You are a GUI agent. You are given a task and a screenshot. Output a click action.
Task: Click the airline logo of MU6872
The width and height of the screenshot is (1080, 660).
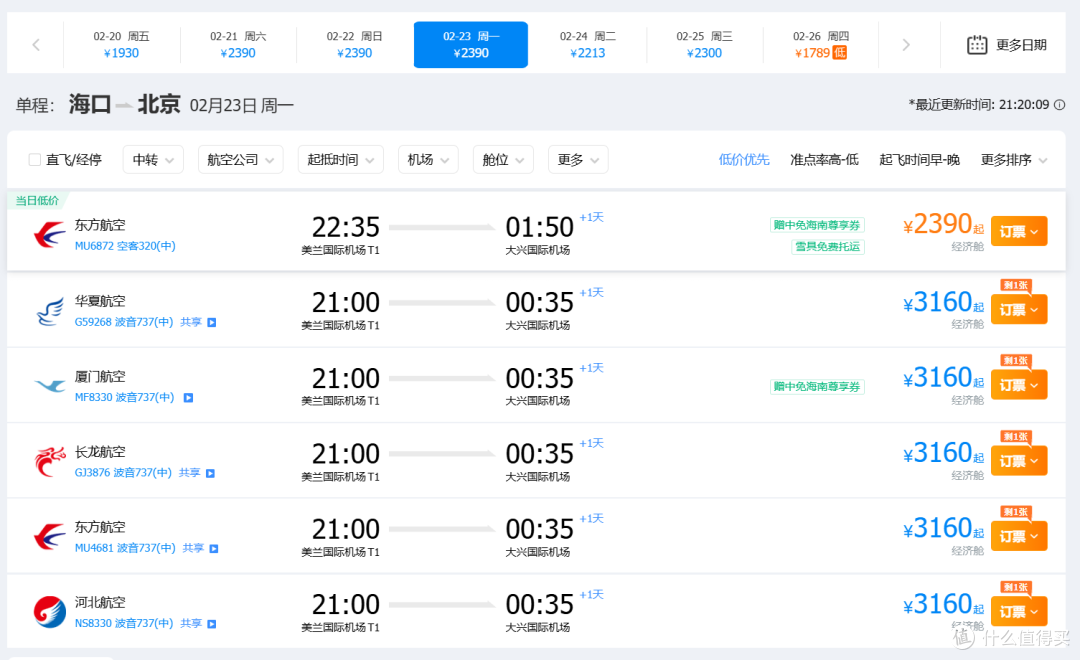point(50,235)
